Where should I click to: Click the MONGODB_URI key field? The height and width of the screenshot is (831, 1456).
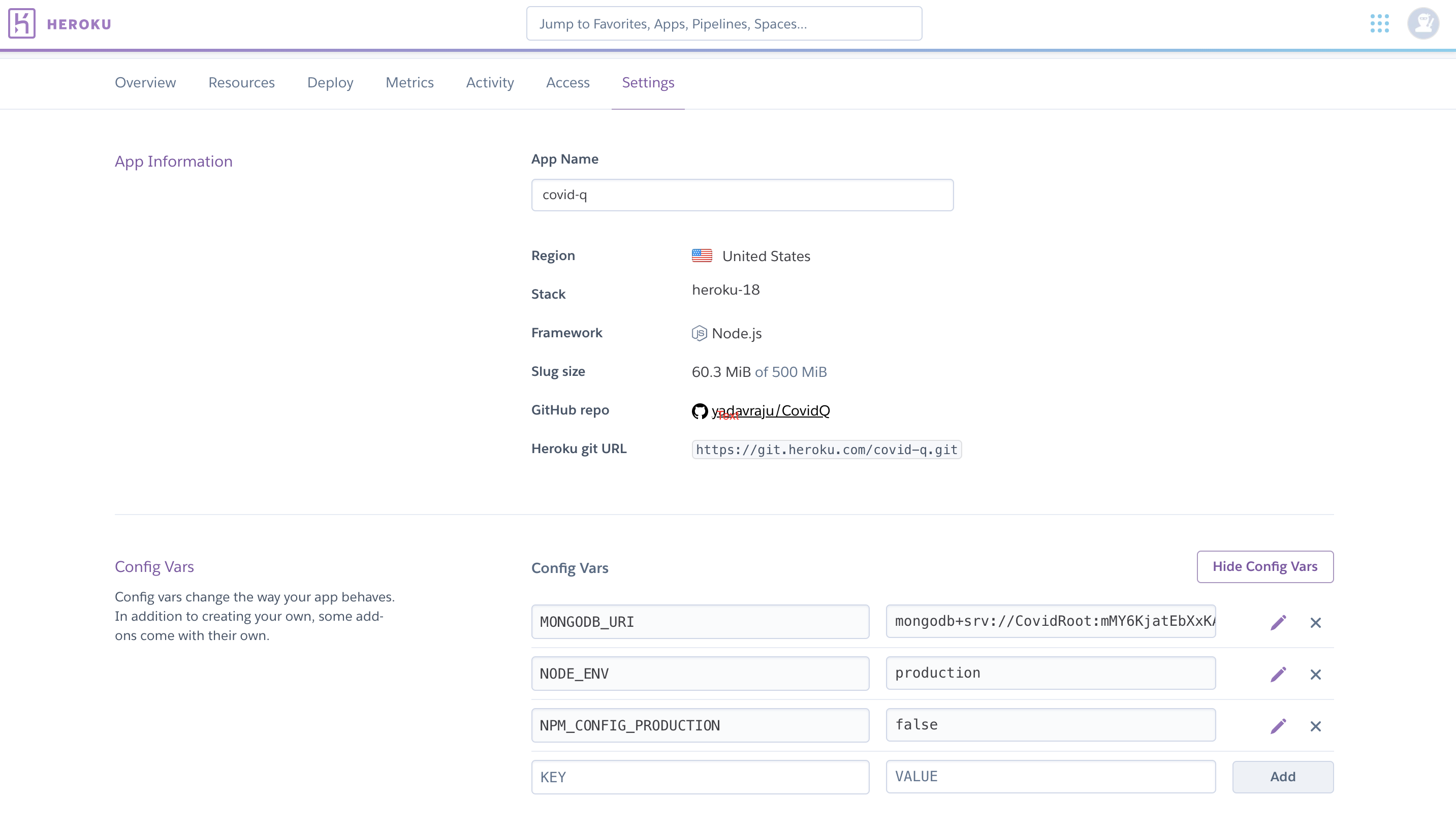tap(701, 622)
